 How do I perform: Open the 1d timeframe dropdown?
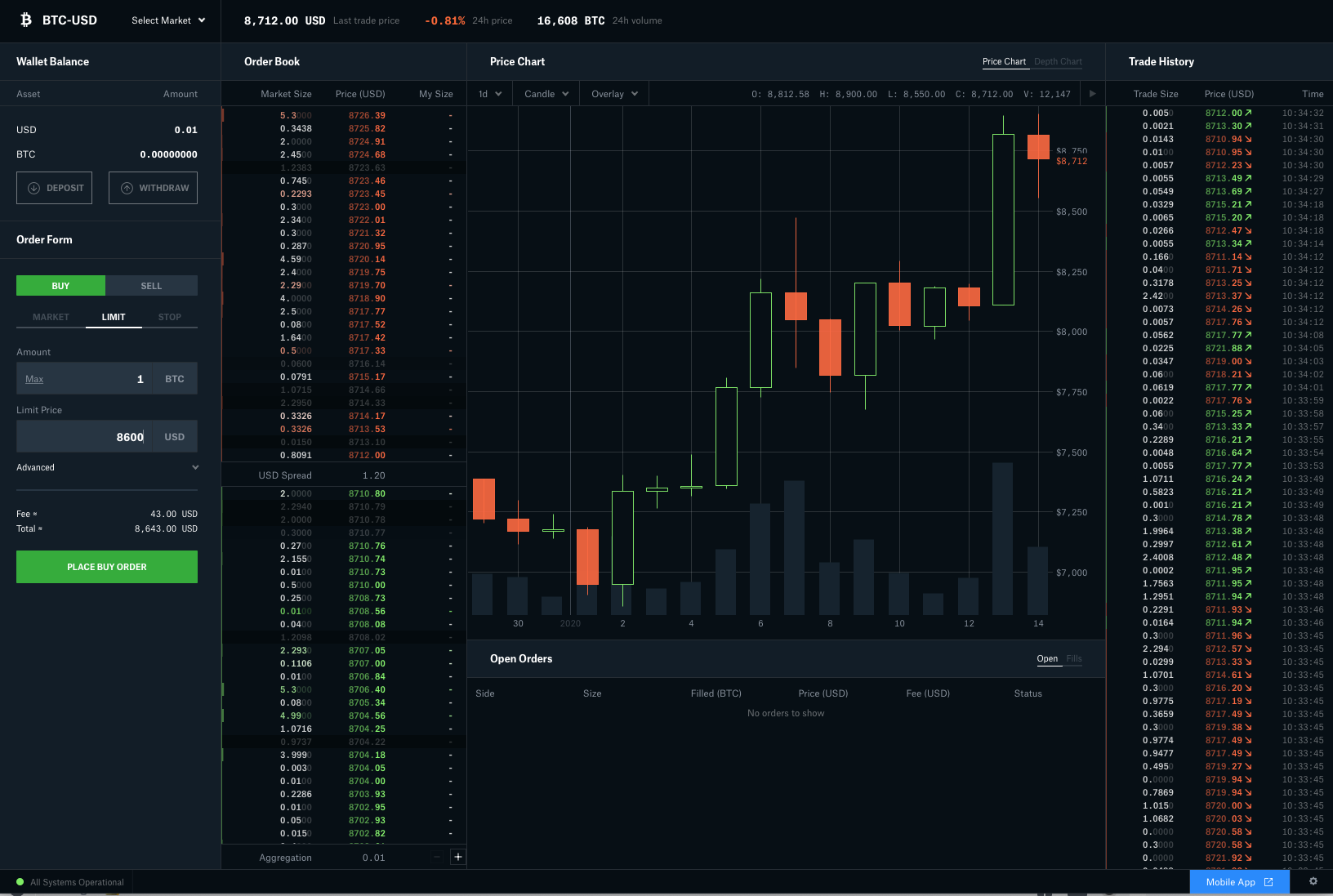(488, 93)
